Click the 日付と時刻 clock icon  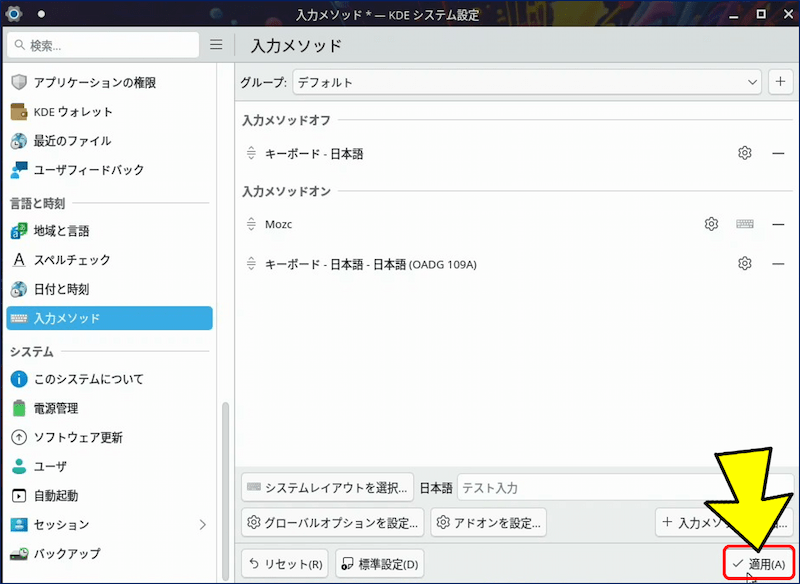tap(19, 289)
